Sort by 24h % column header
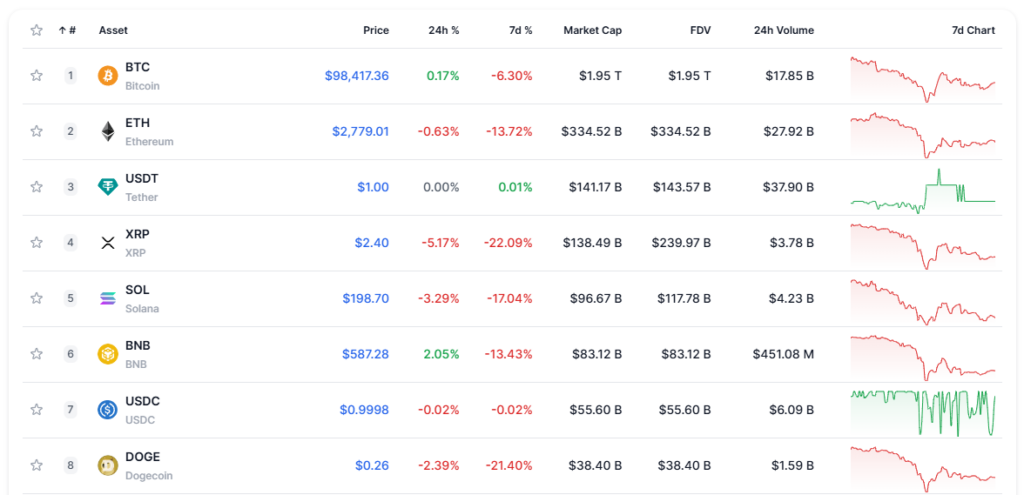Viewport: 1024px width, 495px height. [444, 30]
